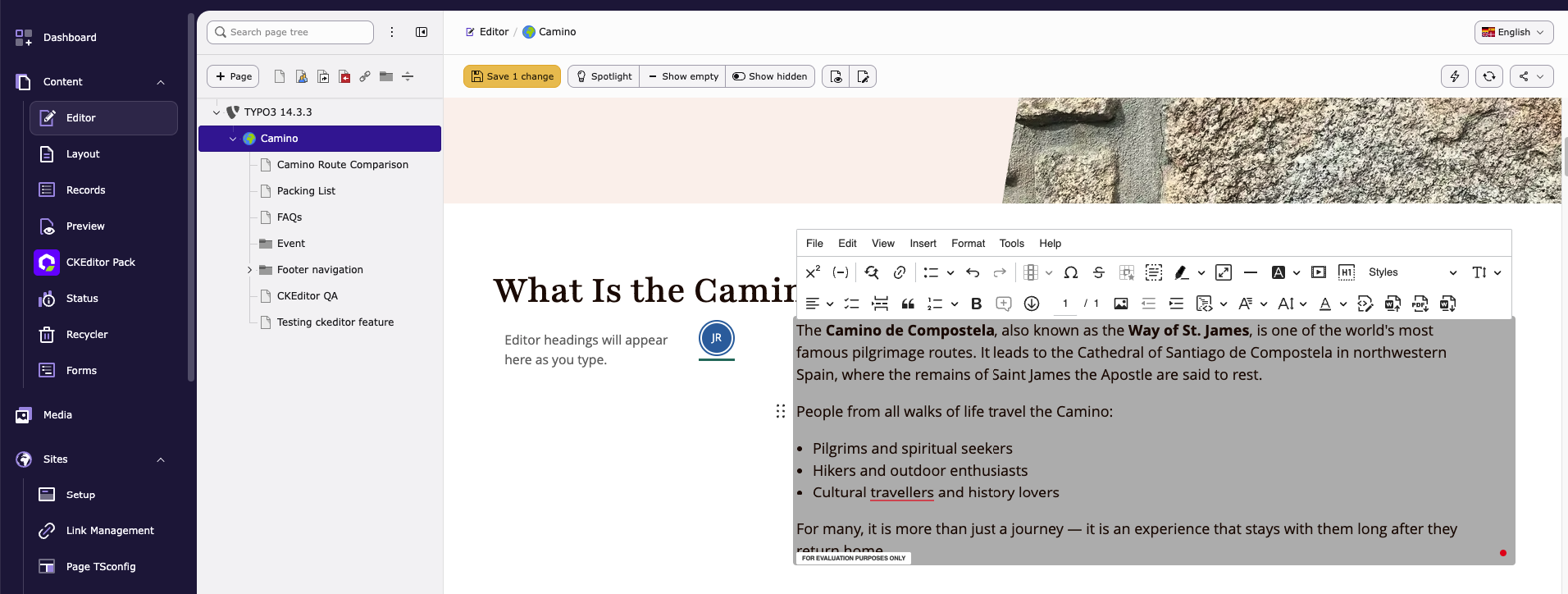Viewport: 1568px width, 594px height.
Task: Click the JR user avatar
Action: point(717,338)
